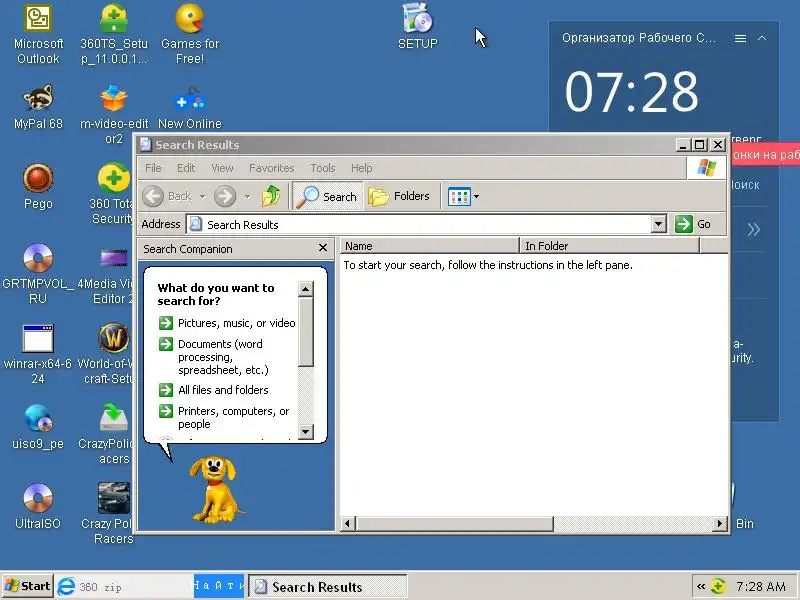This screenshot has width=800, height=600.
Task: Expand hidden tray icons chevron
Action: click(701, 587)
